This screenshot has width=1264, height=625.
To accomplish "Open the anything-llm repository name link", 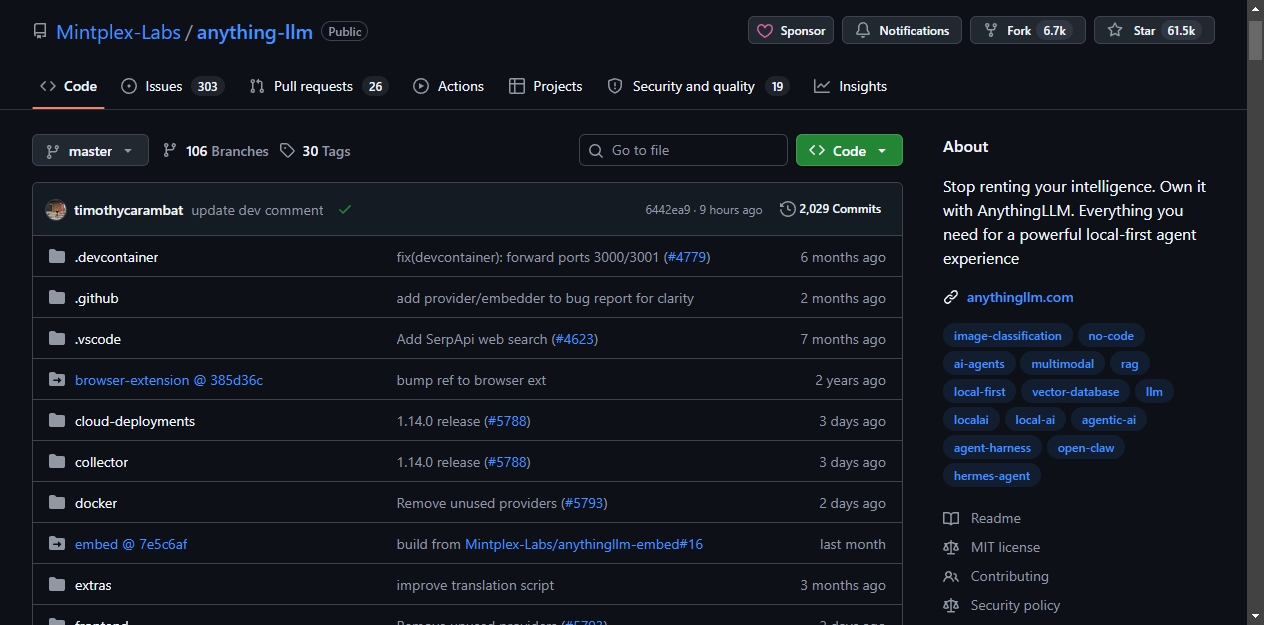I will 255,32.
